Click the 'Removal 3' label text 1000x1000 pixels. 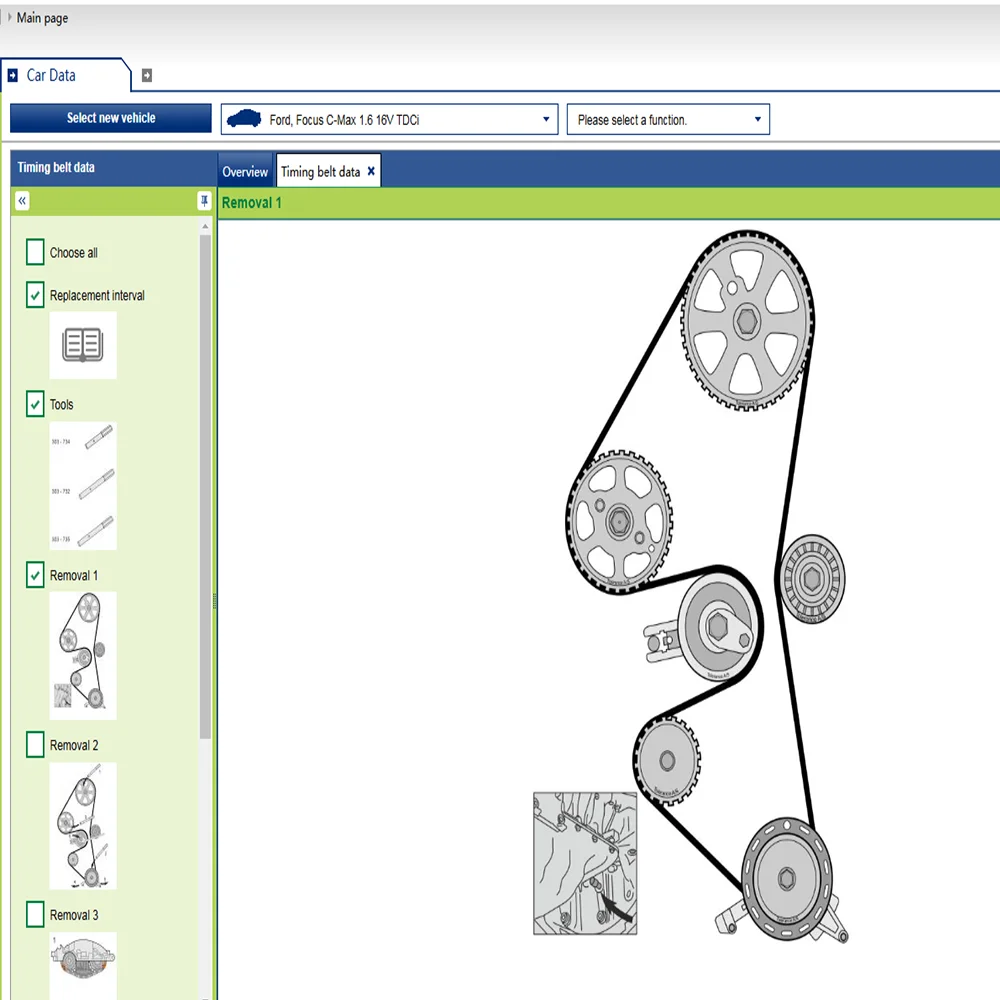[x=74, y=915]
